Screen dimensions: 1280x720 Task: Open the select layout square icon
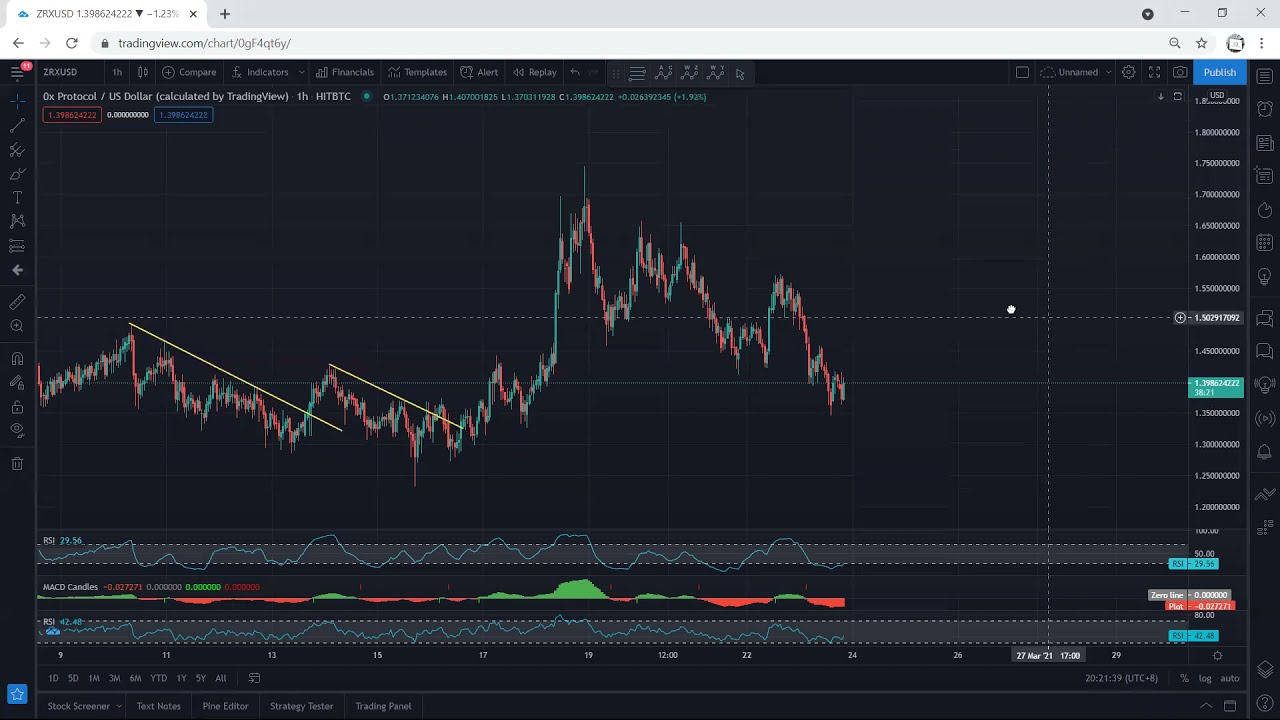(x=1022, y=72)
